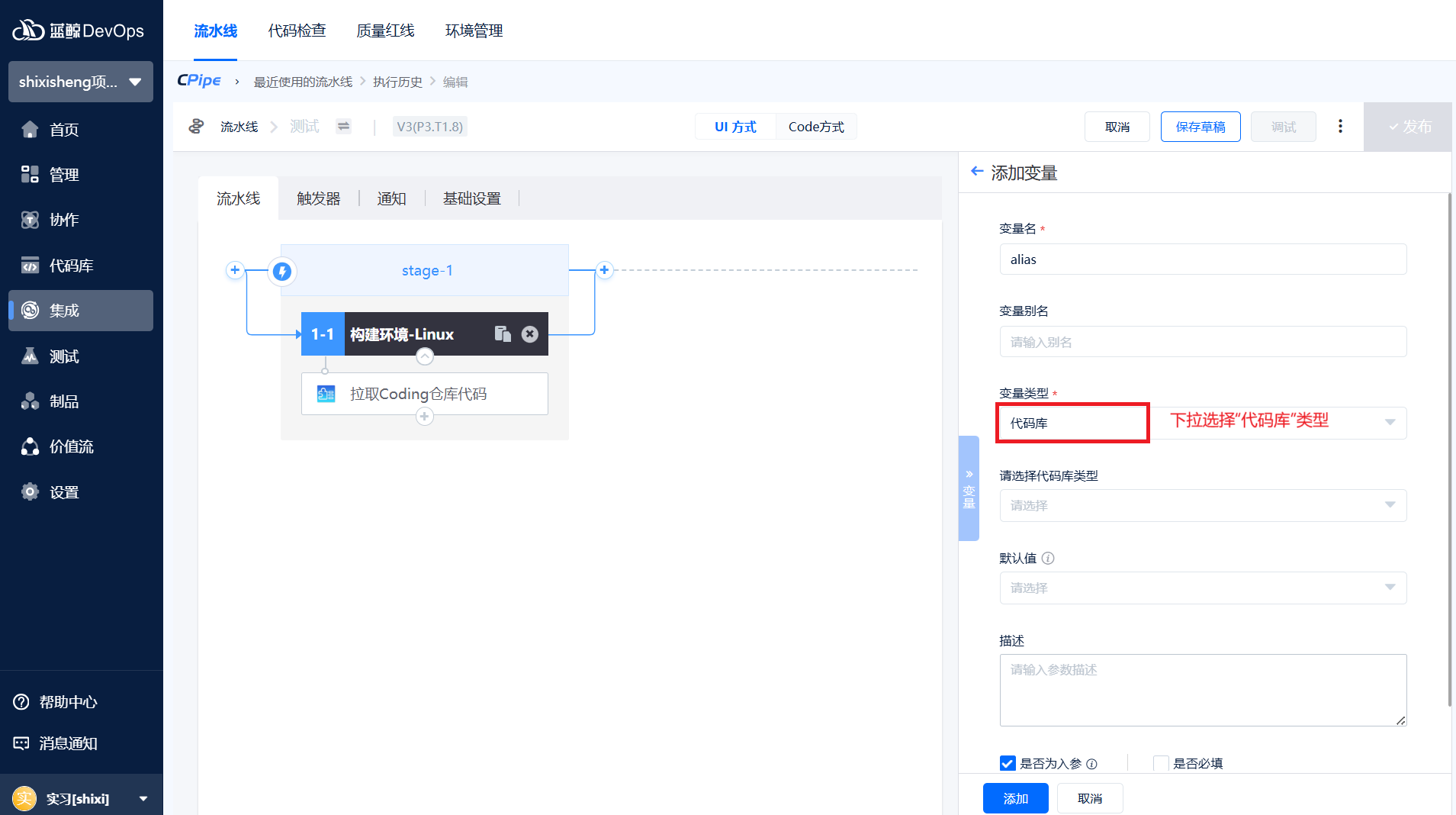This screenshot has height=815, width=1456.
Task: Click into the 变量别名 input field
Action: pos(1202,342)
